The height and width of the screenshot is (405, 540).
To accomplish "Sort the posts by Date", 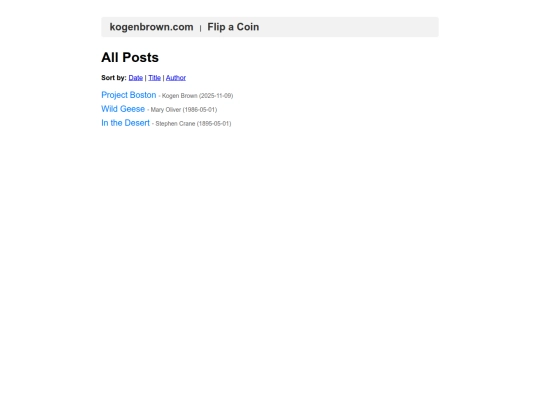I will (136, 78).
